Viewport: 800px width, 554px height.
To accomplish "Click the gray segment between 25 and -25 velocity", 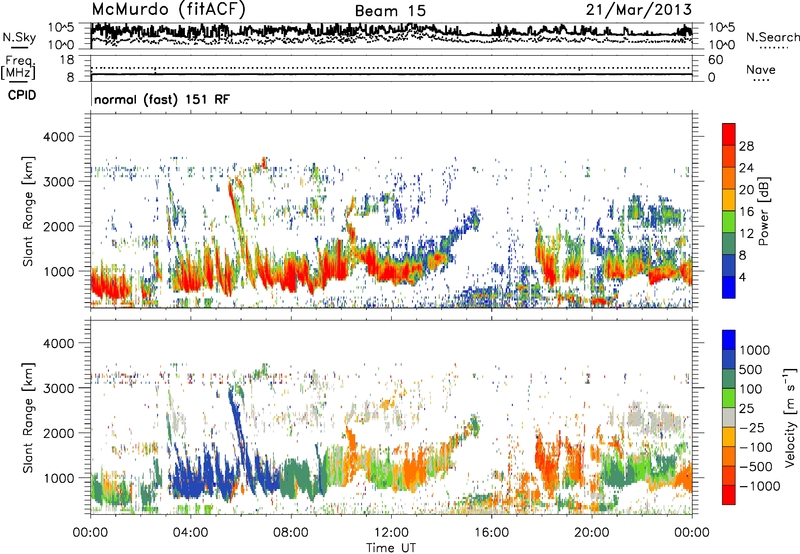I will click(729, 417).
